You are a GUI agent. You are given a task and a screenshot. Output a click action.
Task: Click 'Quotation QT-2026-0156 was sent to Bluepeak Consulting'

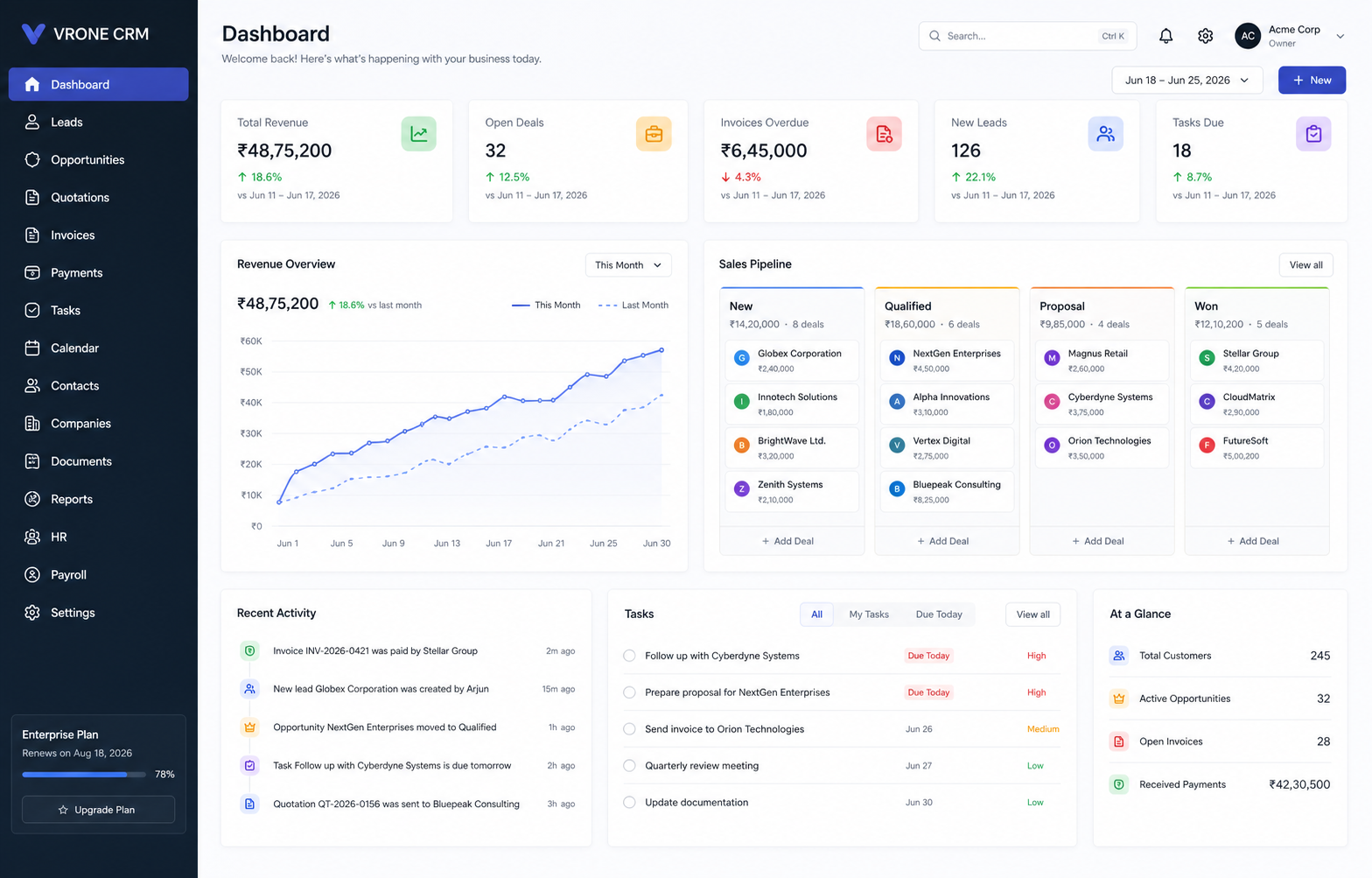396,804
